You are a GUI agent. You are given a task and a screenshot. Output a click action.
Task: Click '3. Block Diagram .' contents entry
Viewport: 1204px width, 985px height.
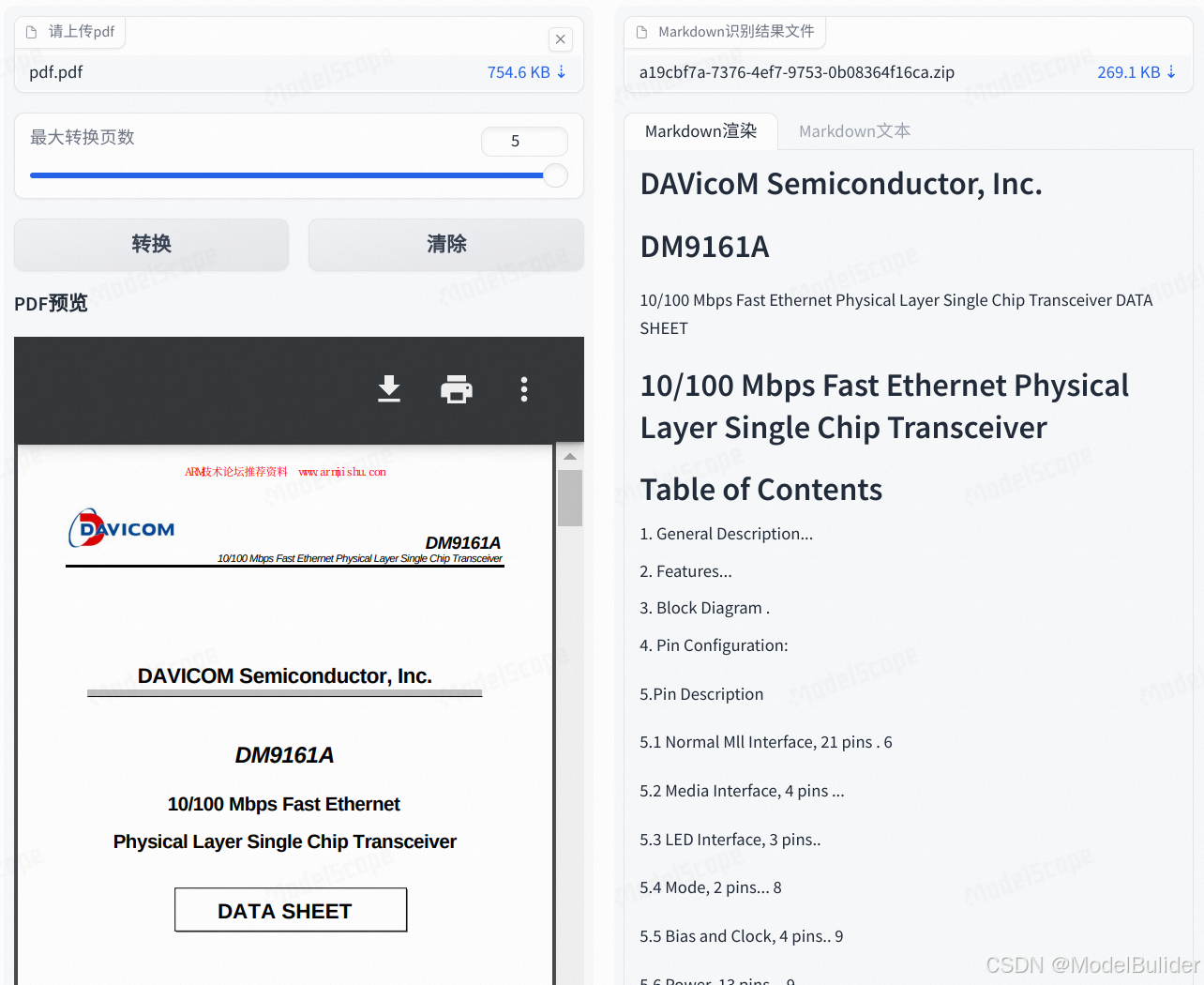click(704, 608)
